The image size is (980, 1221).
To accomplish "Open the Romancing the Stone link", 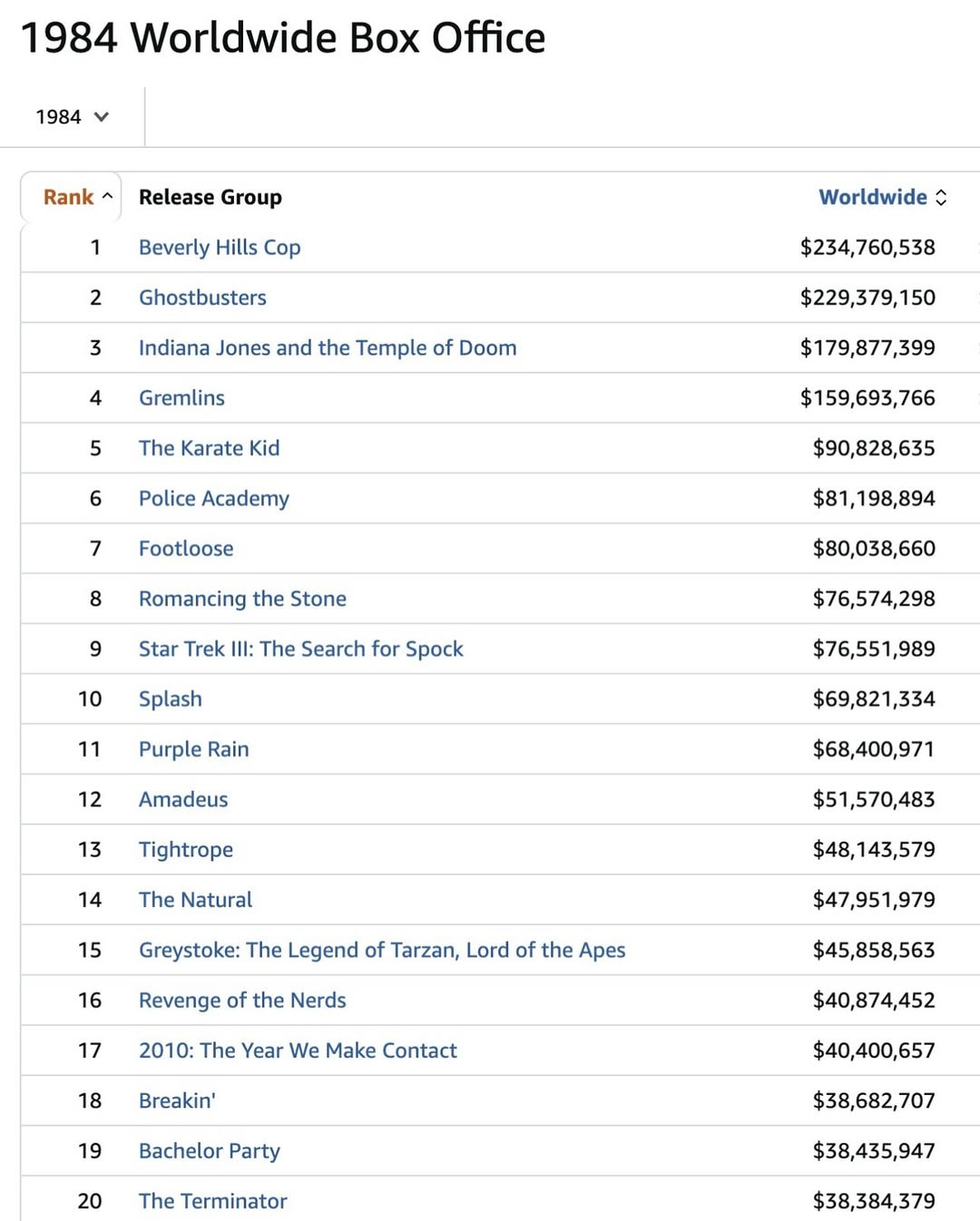I will (242, 599).
